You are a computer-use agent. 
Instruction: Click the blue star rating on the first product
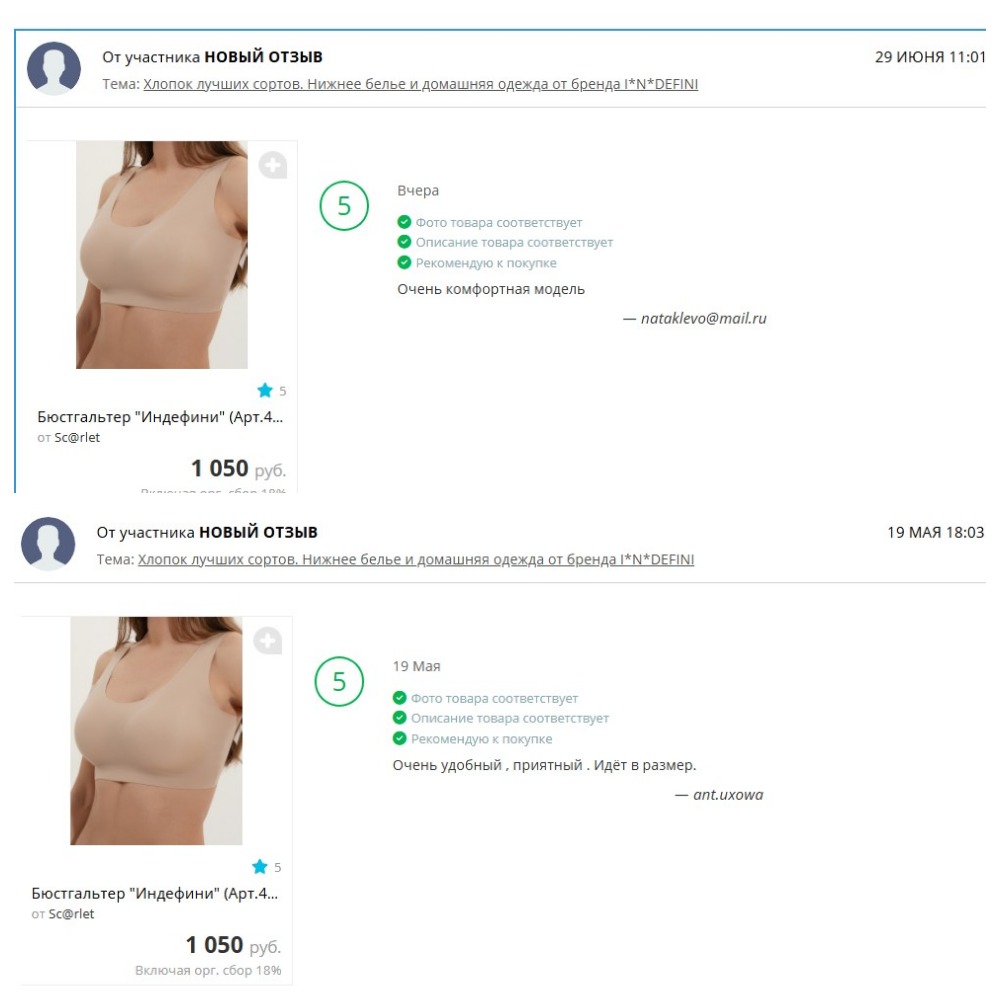pos(265,390)
